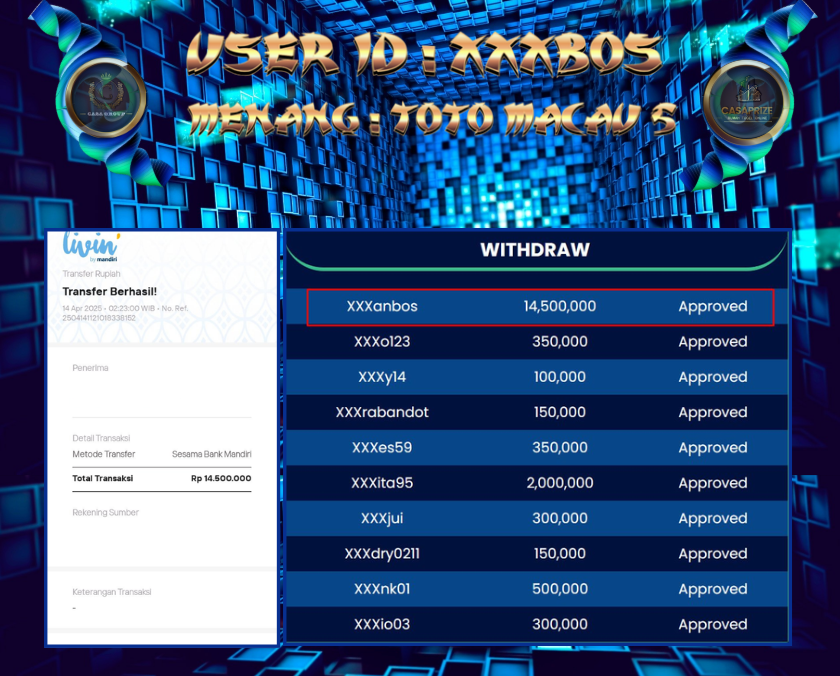Image resolution: width=840 pixels, height=676 pixels.
Task: Click Approved status for XXXo123
Action: click(712, 342)
